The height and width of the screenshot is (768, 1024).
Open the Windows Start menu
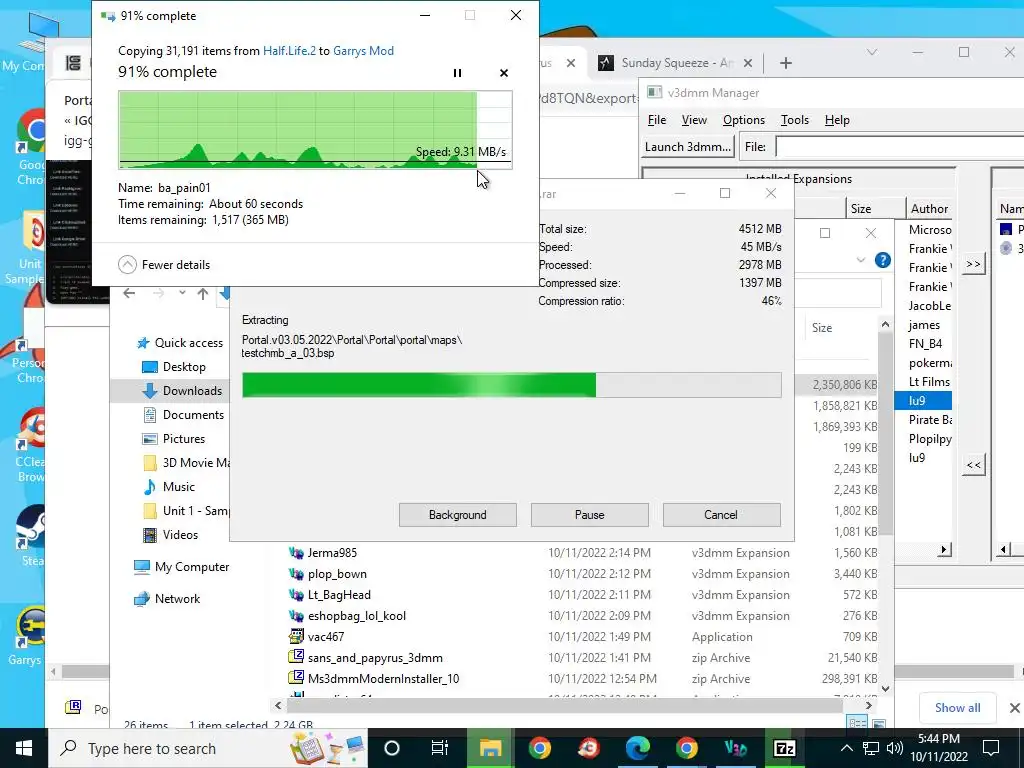click(24, 748)
